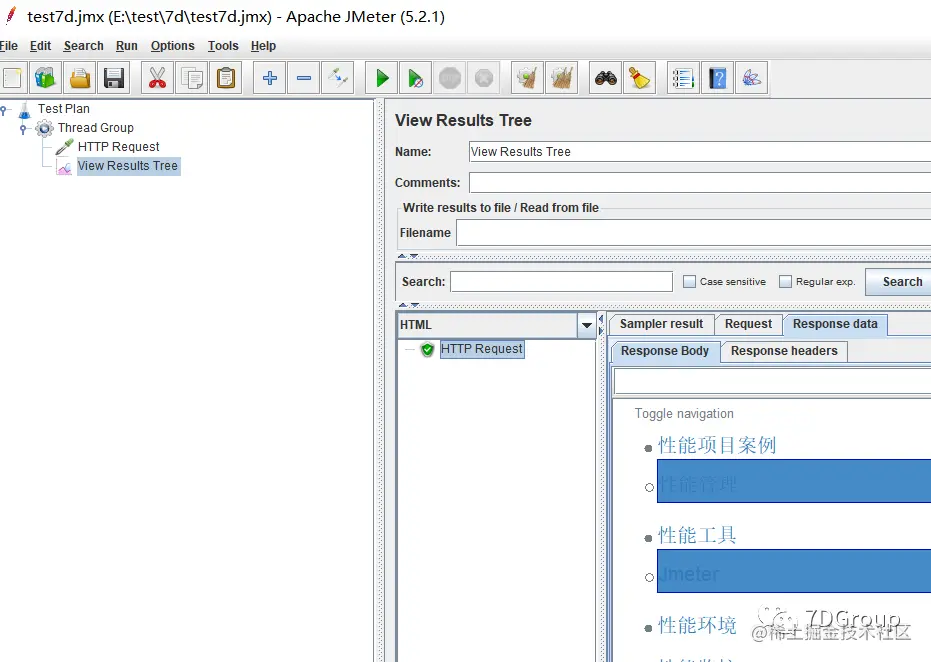The width and height of the screenshot is (931, 662).
Task: Click the rightmost toolbar icon after Help
Action: pos(752,78)
